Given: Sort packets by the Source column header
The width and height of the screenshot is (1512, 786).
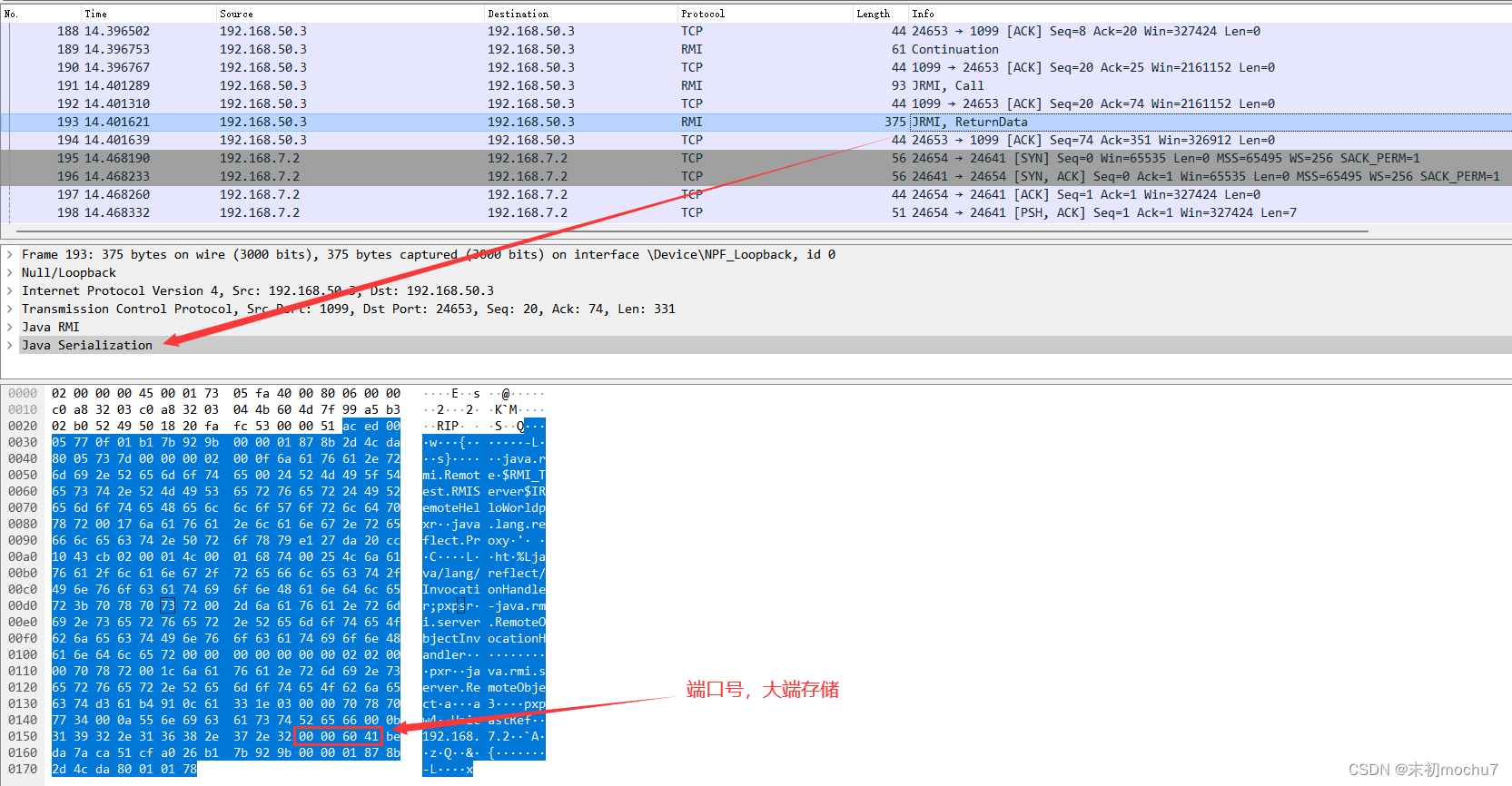Looking at the screenshot, I should click(x=350, y=14).
